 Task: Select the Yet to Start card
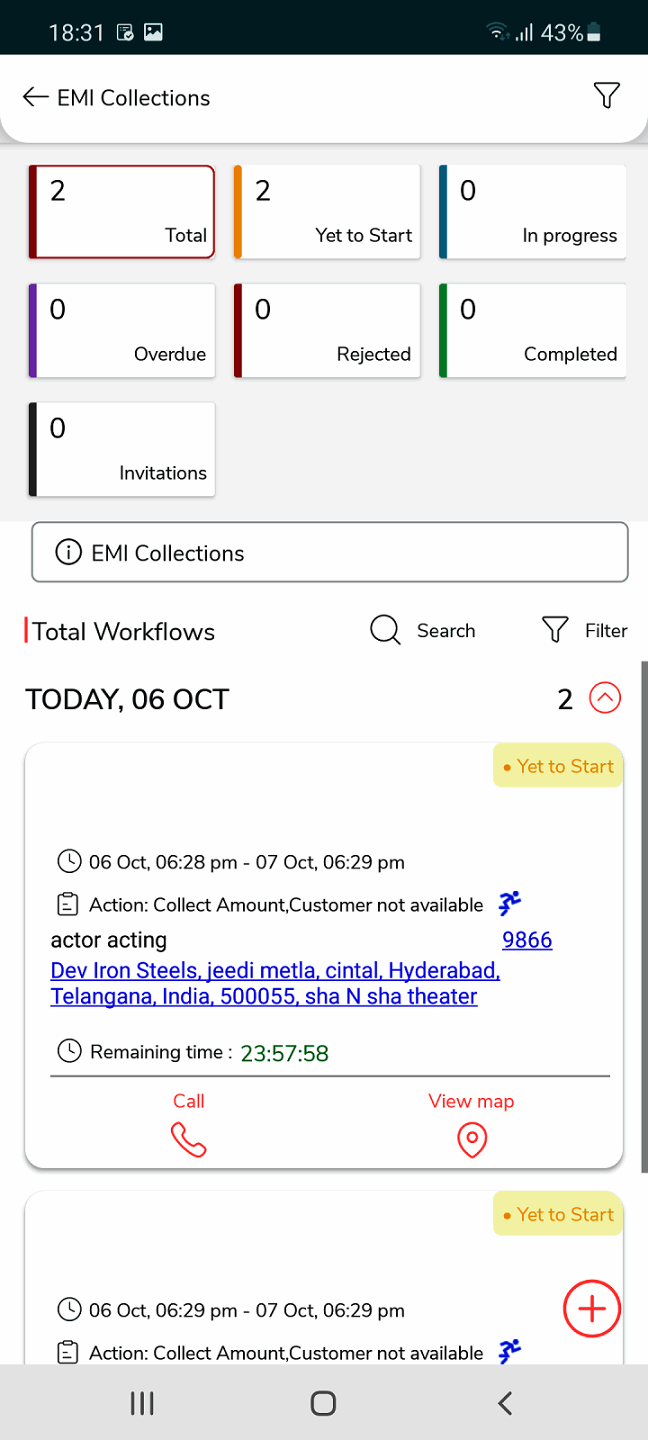327,212
